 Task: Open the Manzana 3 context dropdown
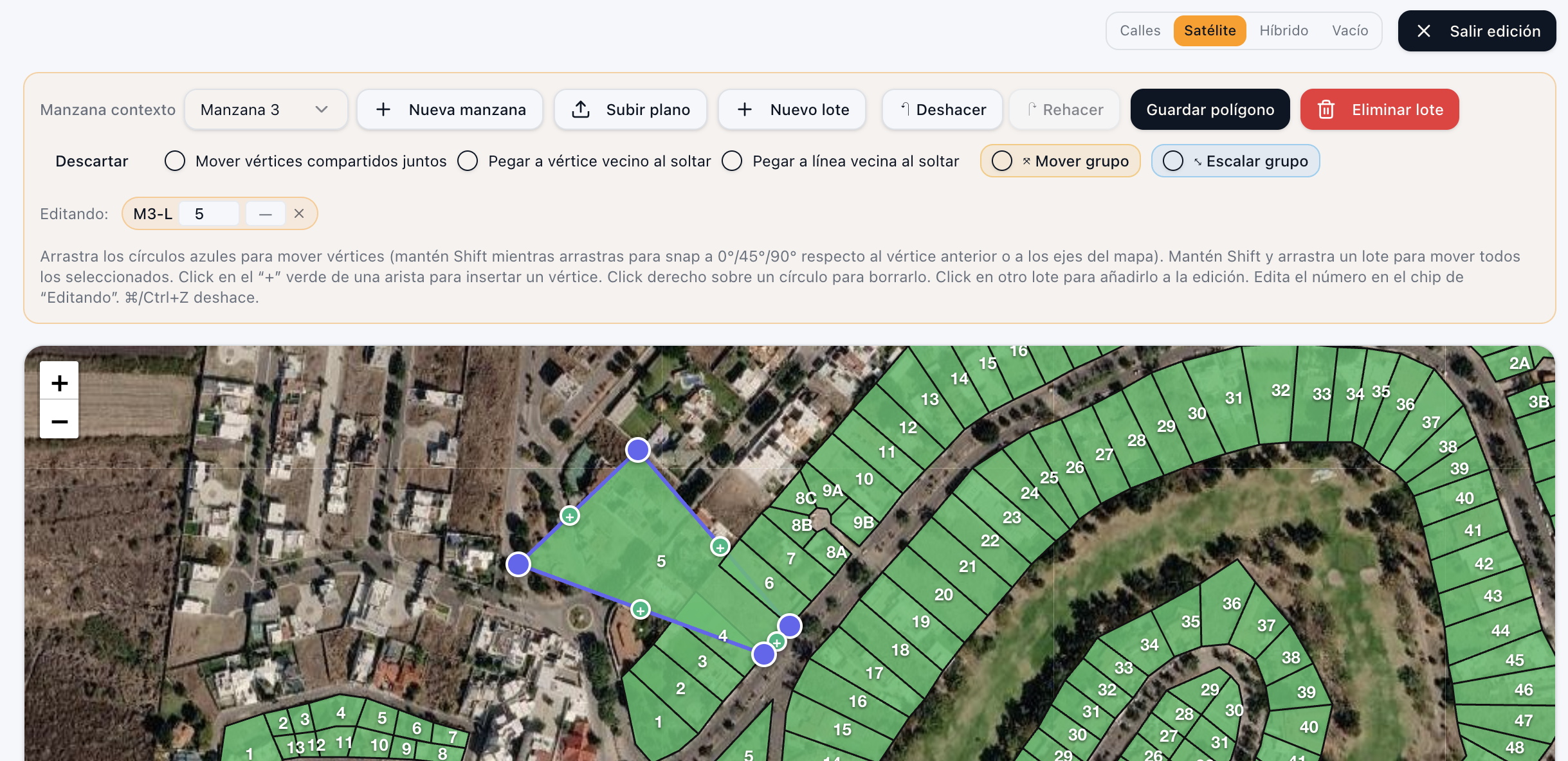[266, 109]
